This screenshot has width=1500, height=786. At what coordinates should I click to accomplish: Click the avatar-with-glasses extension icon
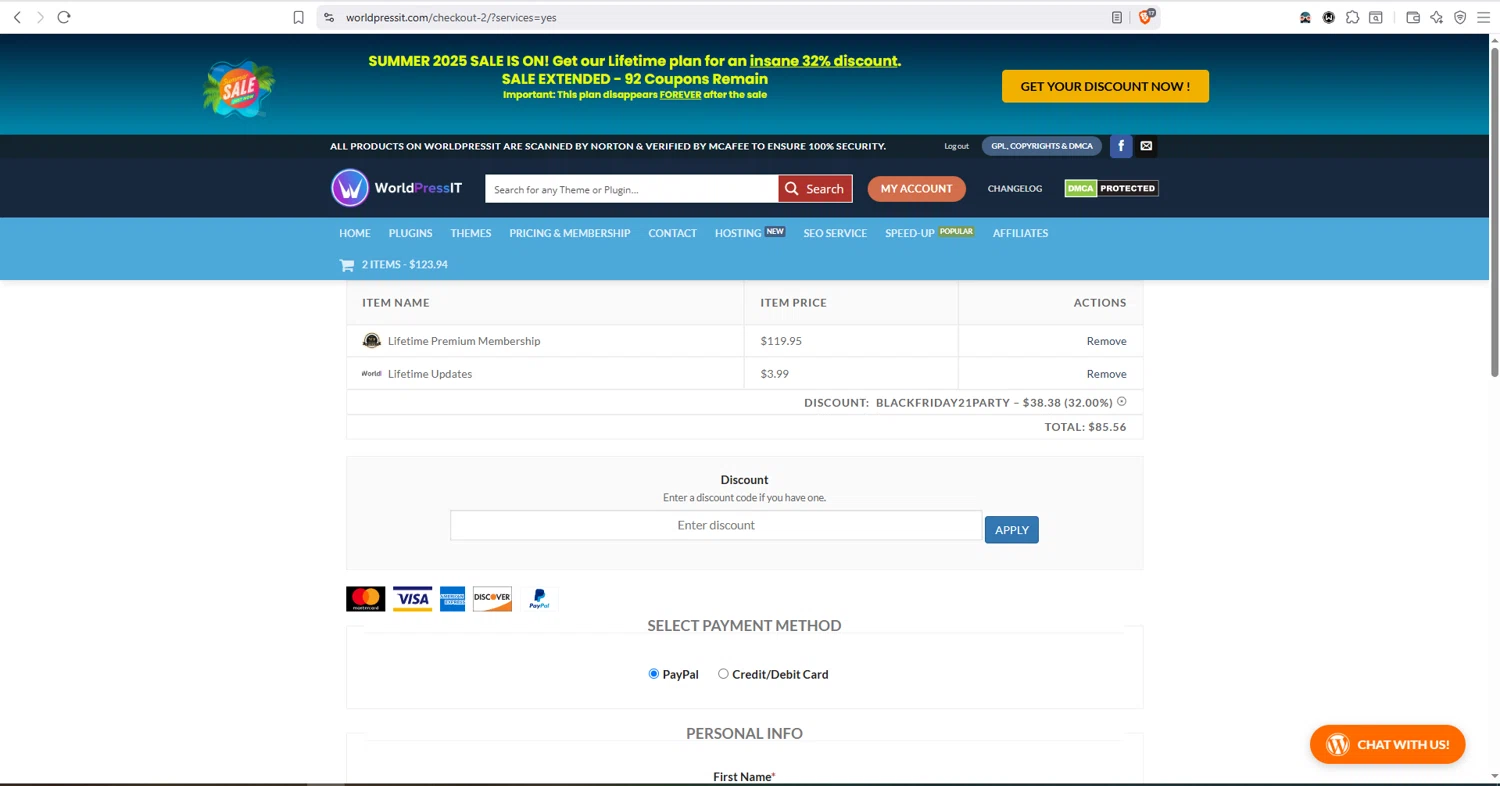coord(1305,17)
